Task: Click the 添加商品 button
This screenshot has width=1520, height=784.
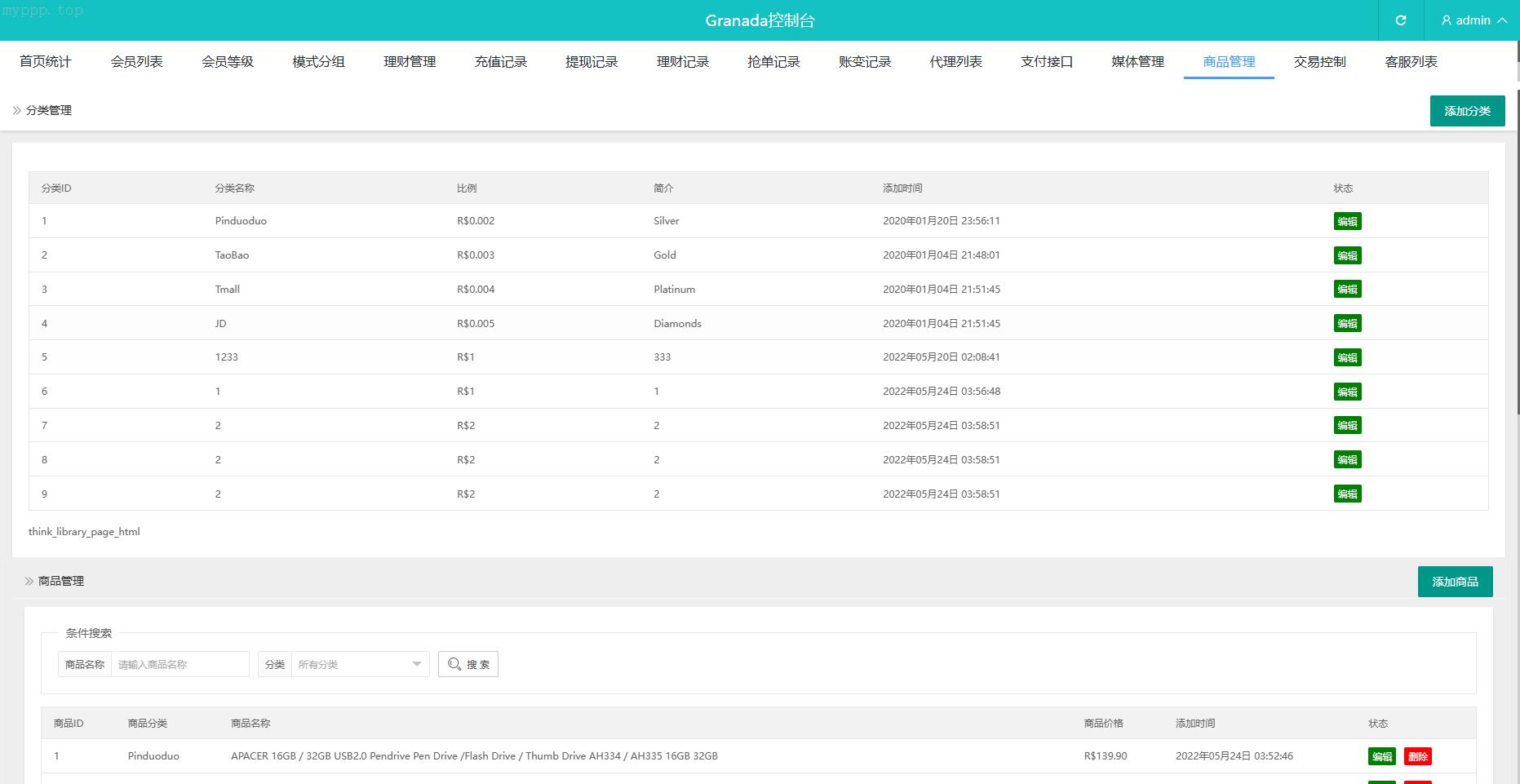Action: (1455, 582)
